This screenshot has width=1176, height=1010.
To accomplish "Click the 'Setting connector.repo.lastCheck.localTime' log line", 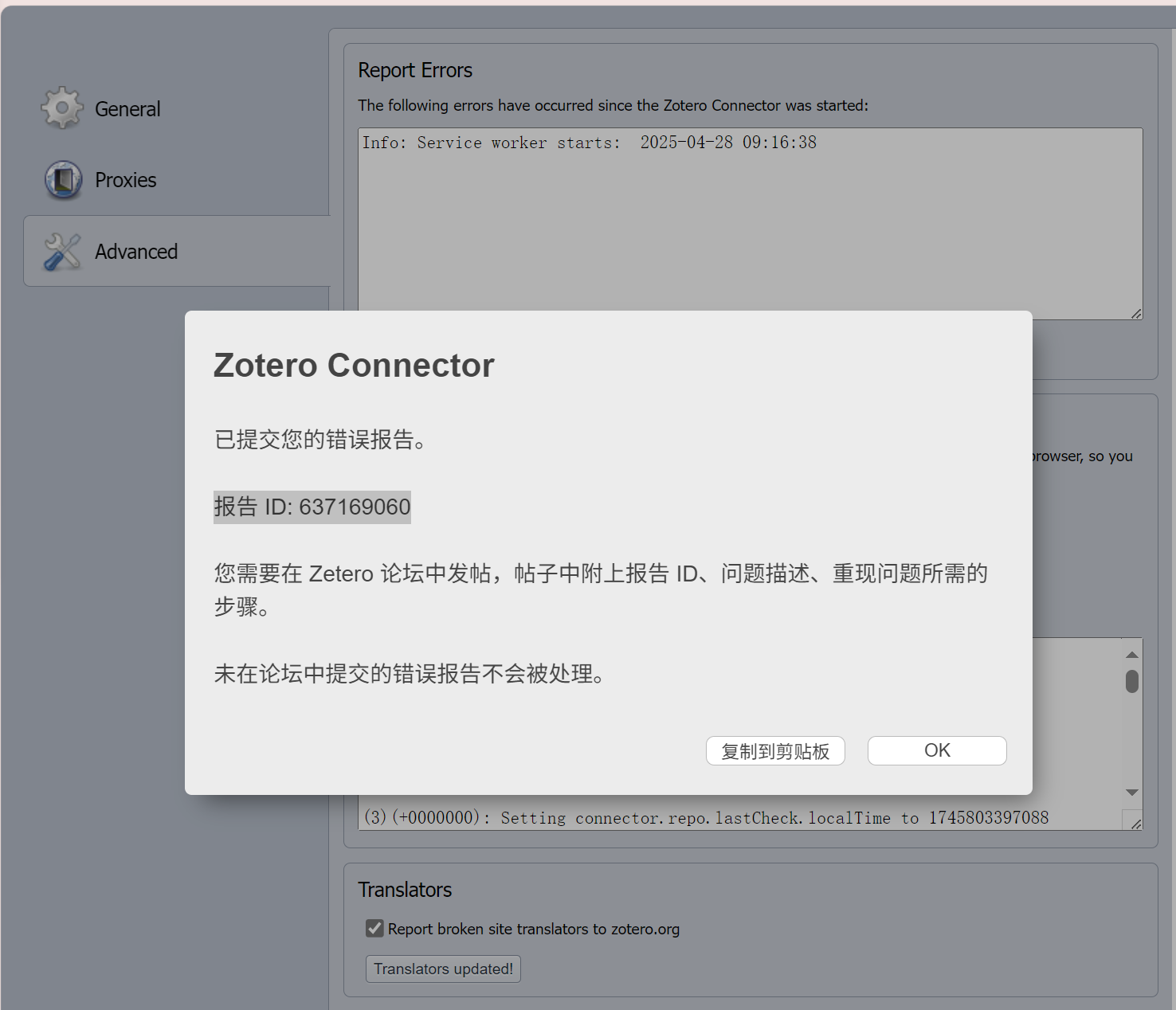I will [x=706, y=817].
